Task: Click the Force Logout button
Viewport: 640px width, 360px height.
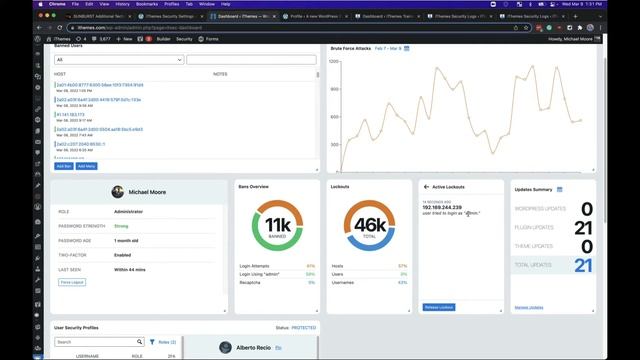Action: pos(72,282)
